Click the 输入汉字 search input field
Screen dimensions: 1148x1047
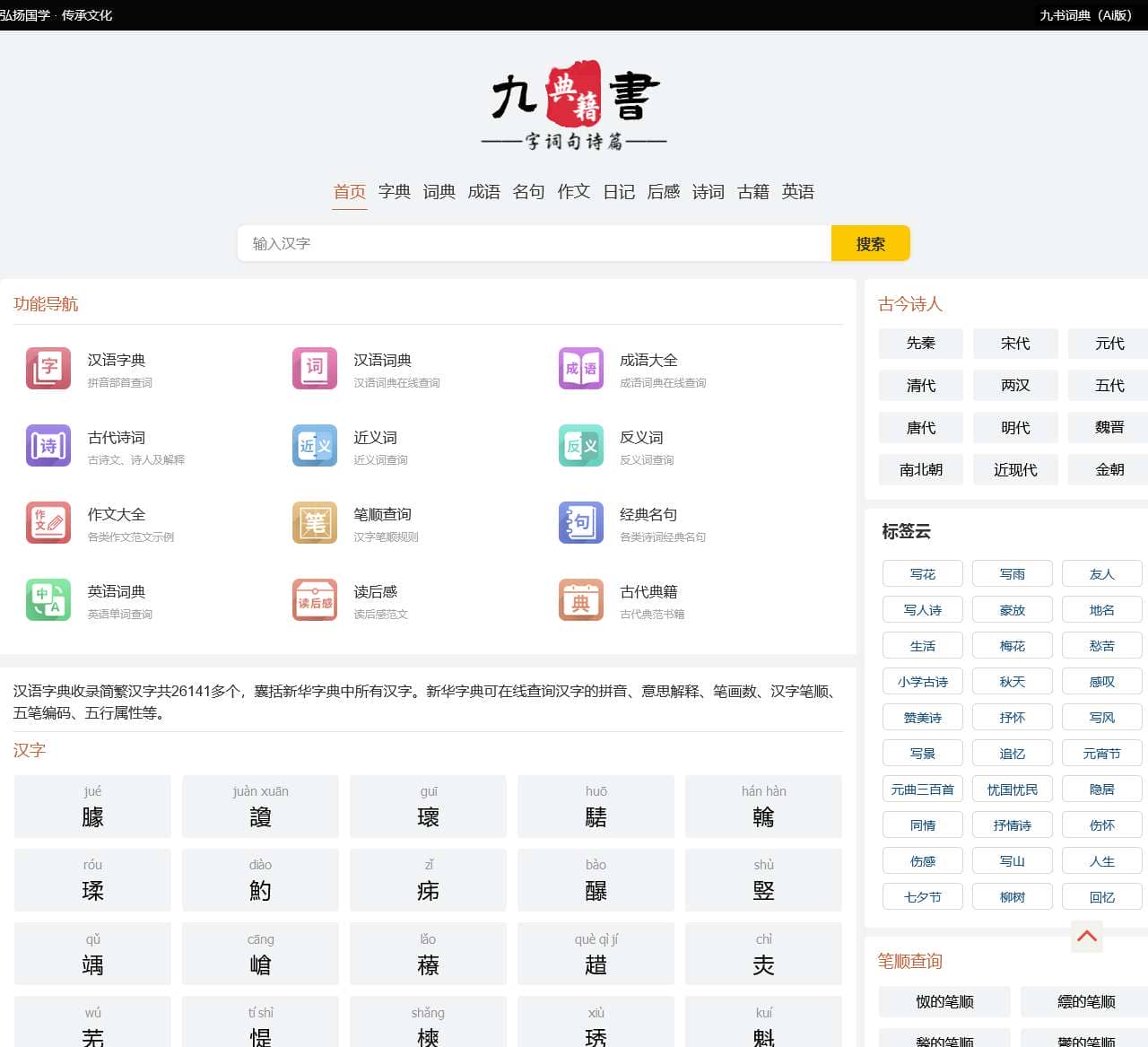coord(535,243)
